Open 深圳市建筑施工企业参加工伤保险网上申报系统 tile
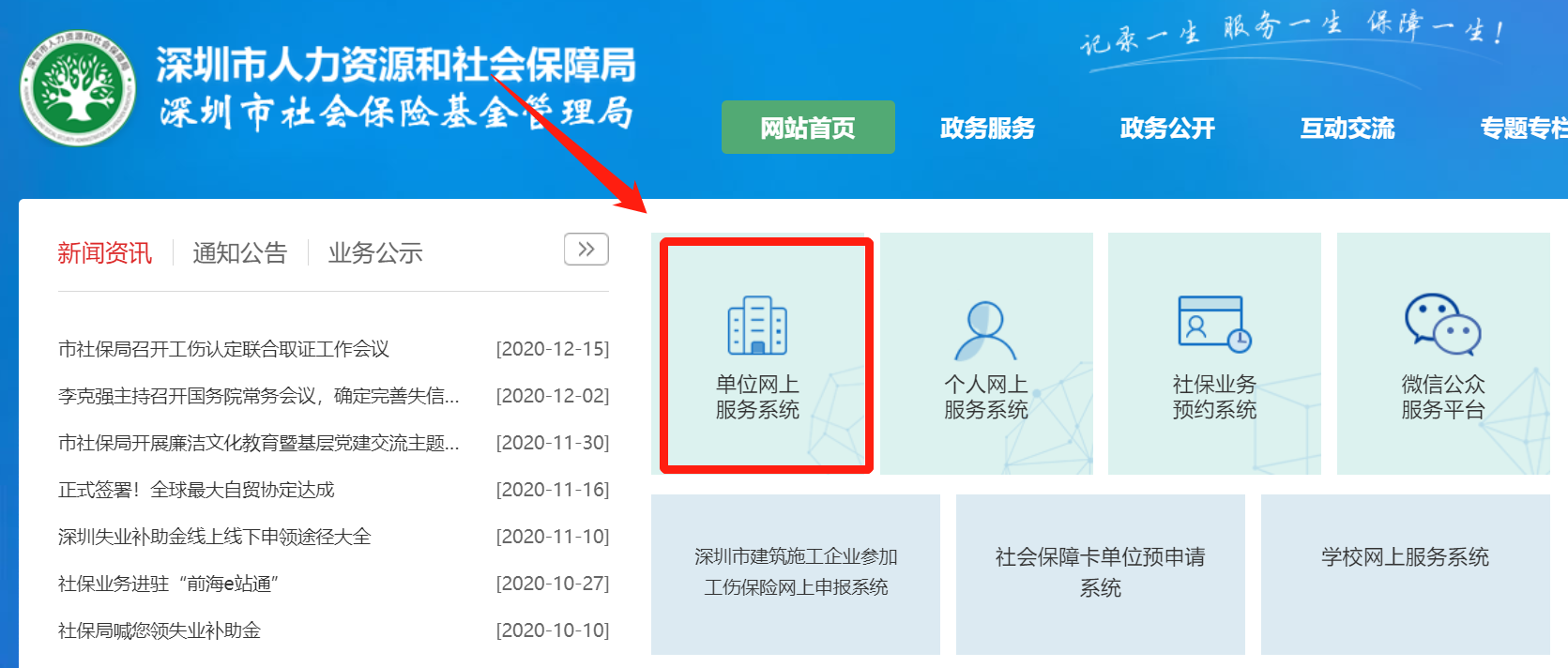The height and width of the screenshot is (668, 1568). coord(796,574)
